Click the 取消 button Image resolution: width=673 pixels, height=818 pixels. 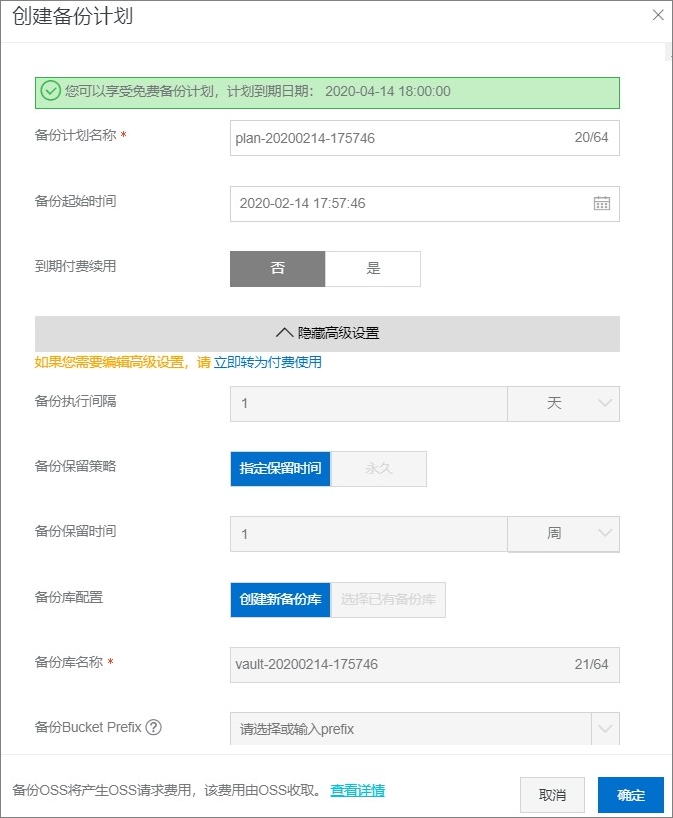(552, 795)
